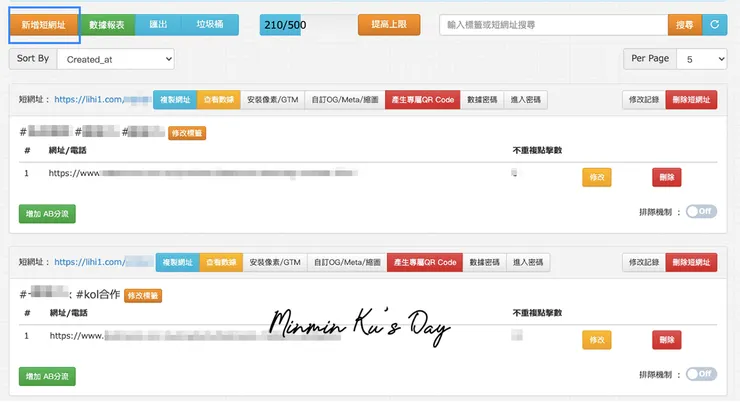Click 複製網址 for the first short link
Image resolution: width=740 pixels, height=402 pixels.
coord(176,100)
